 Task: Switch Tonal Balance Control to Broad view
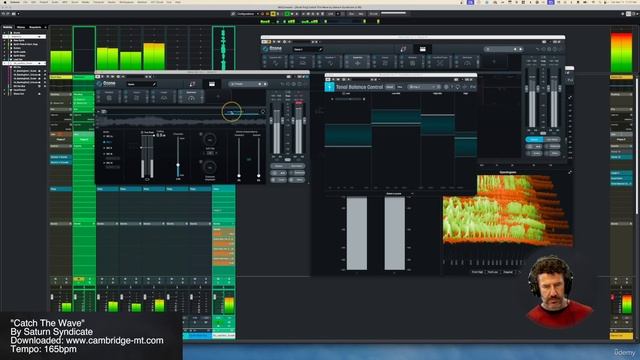click(390, 87)
